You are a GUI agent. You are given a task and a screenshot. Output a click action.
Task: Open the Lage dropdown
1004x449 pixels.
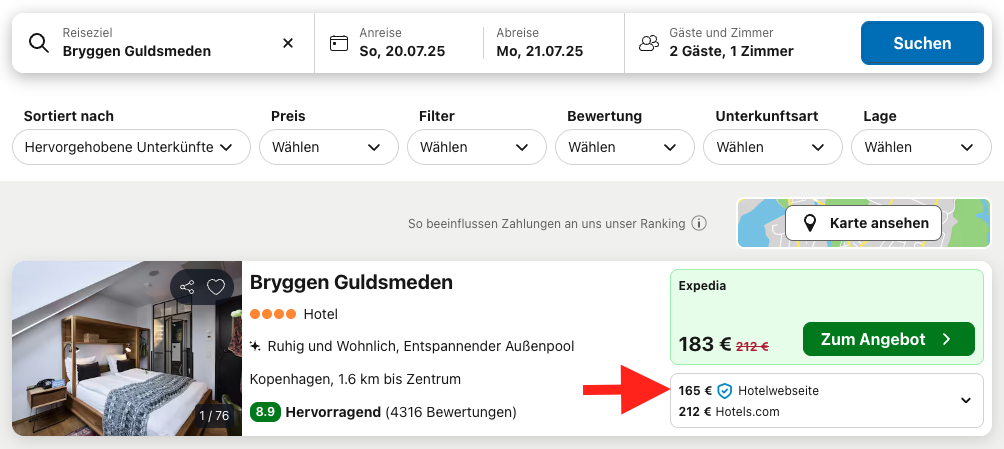point(921,147)
